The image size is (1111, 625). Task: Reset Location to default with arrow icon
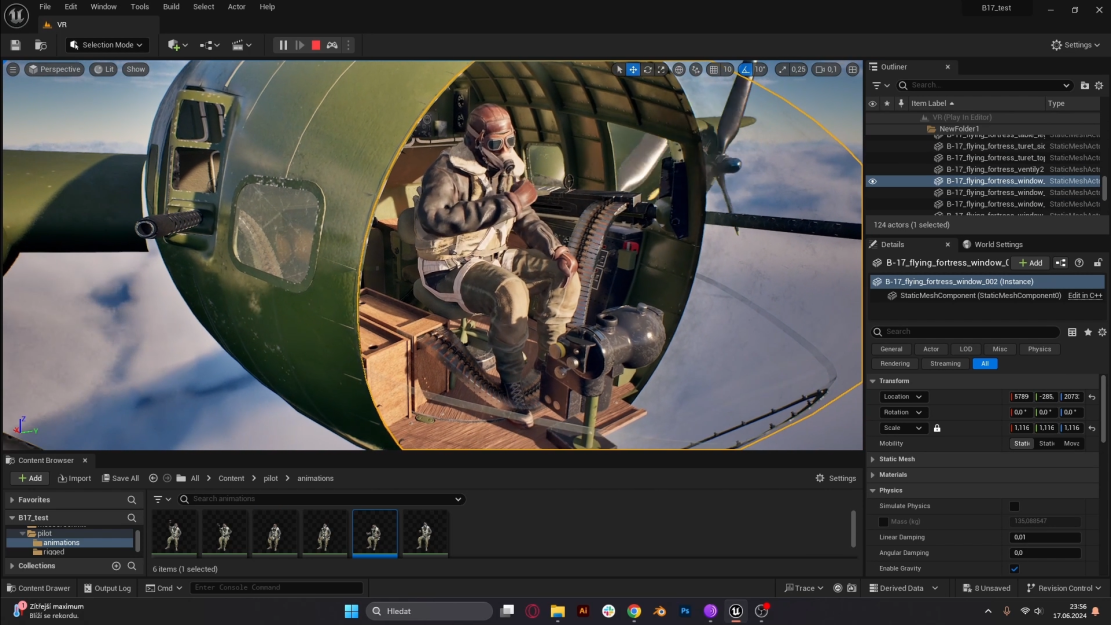pos(1092,397)
